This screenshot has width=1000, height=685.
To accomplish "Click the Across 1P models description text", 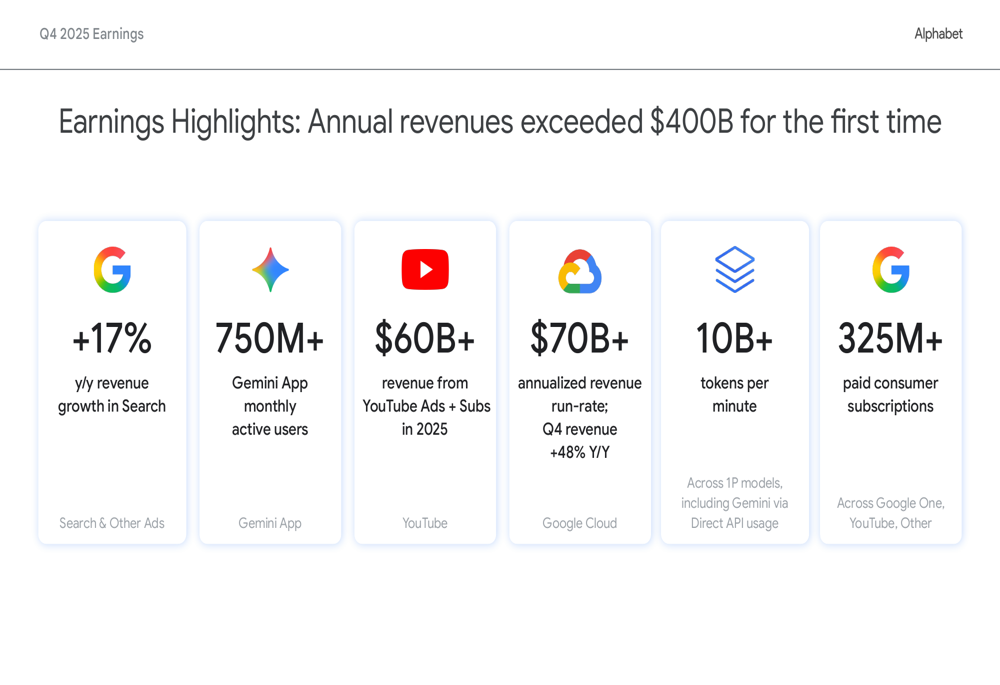I will click(735, 502).
